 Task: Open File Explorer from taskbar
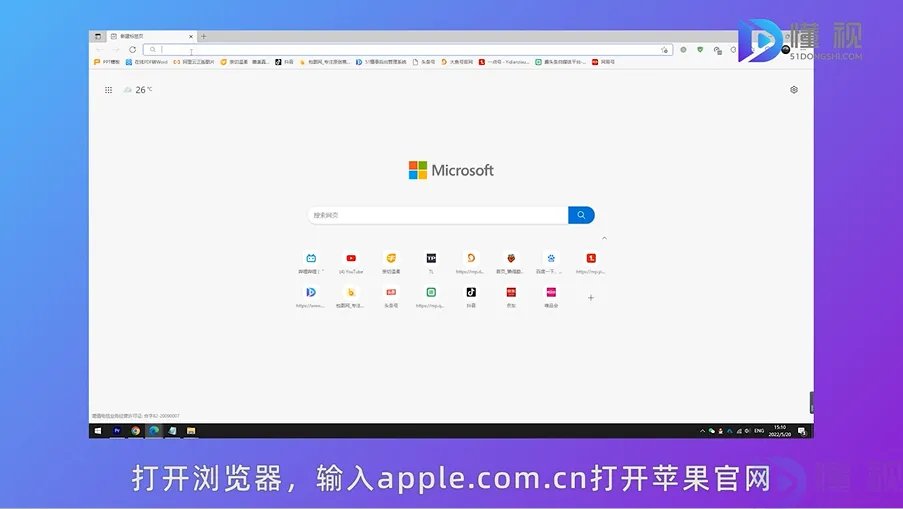(x=191, y=431)
